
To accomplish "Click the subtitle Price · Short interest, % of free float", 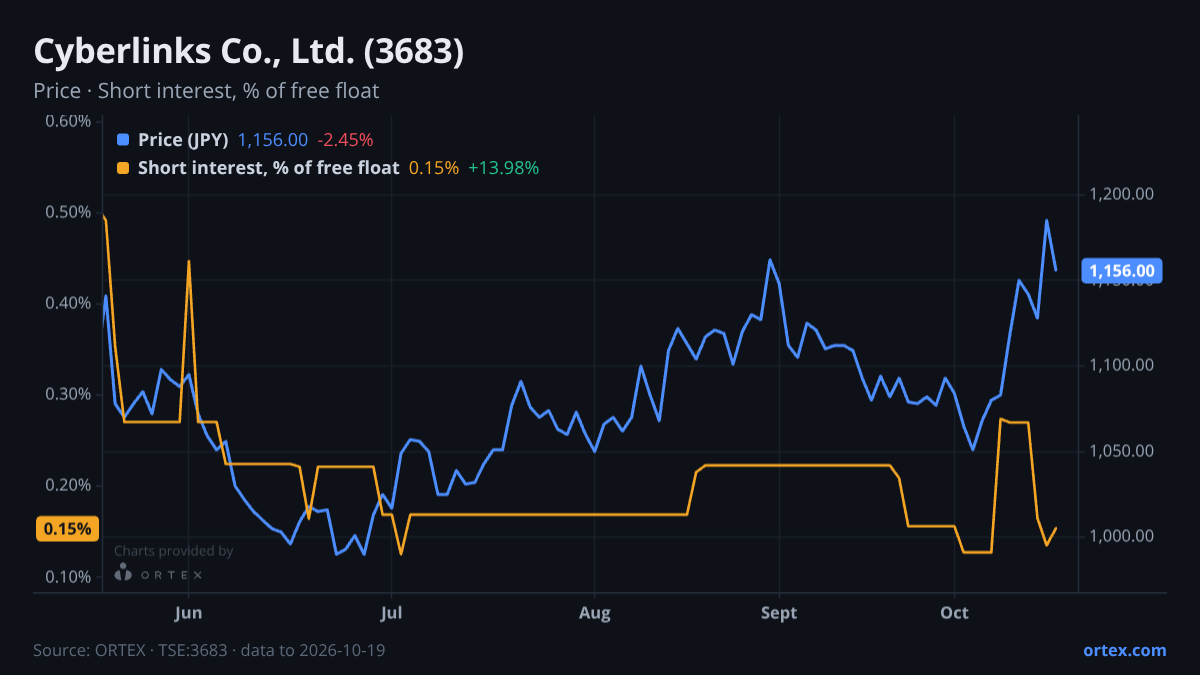I will (x=206, y=91).
